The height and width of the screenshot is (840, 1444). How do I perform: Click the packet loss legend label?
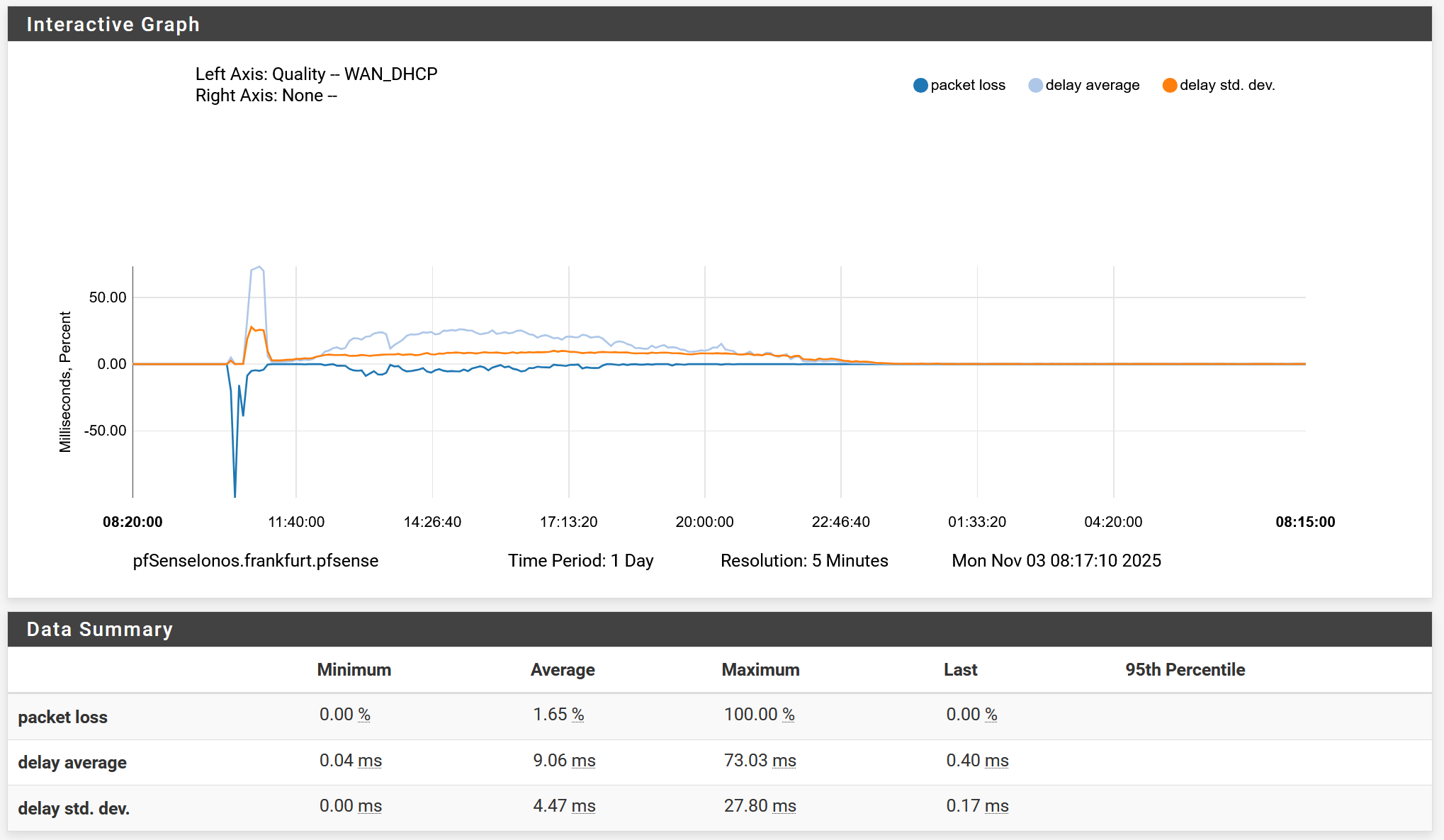pyautogui.click(x=968, y=86)
